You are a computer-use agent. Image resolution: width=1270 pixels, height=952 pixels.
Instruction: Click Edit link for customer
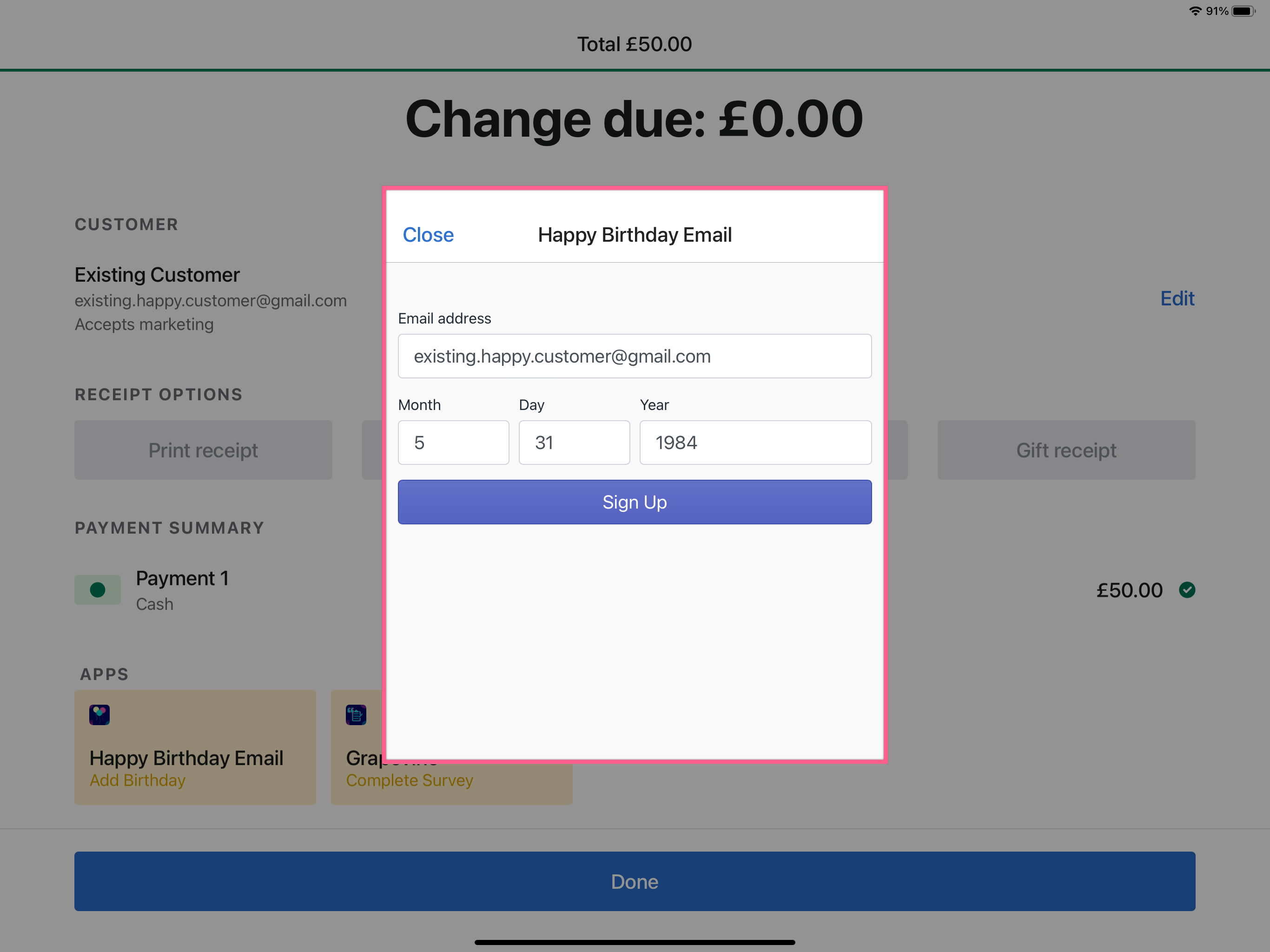click(1177, 298)
